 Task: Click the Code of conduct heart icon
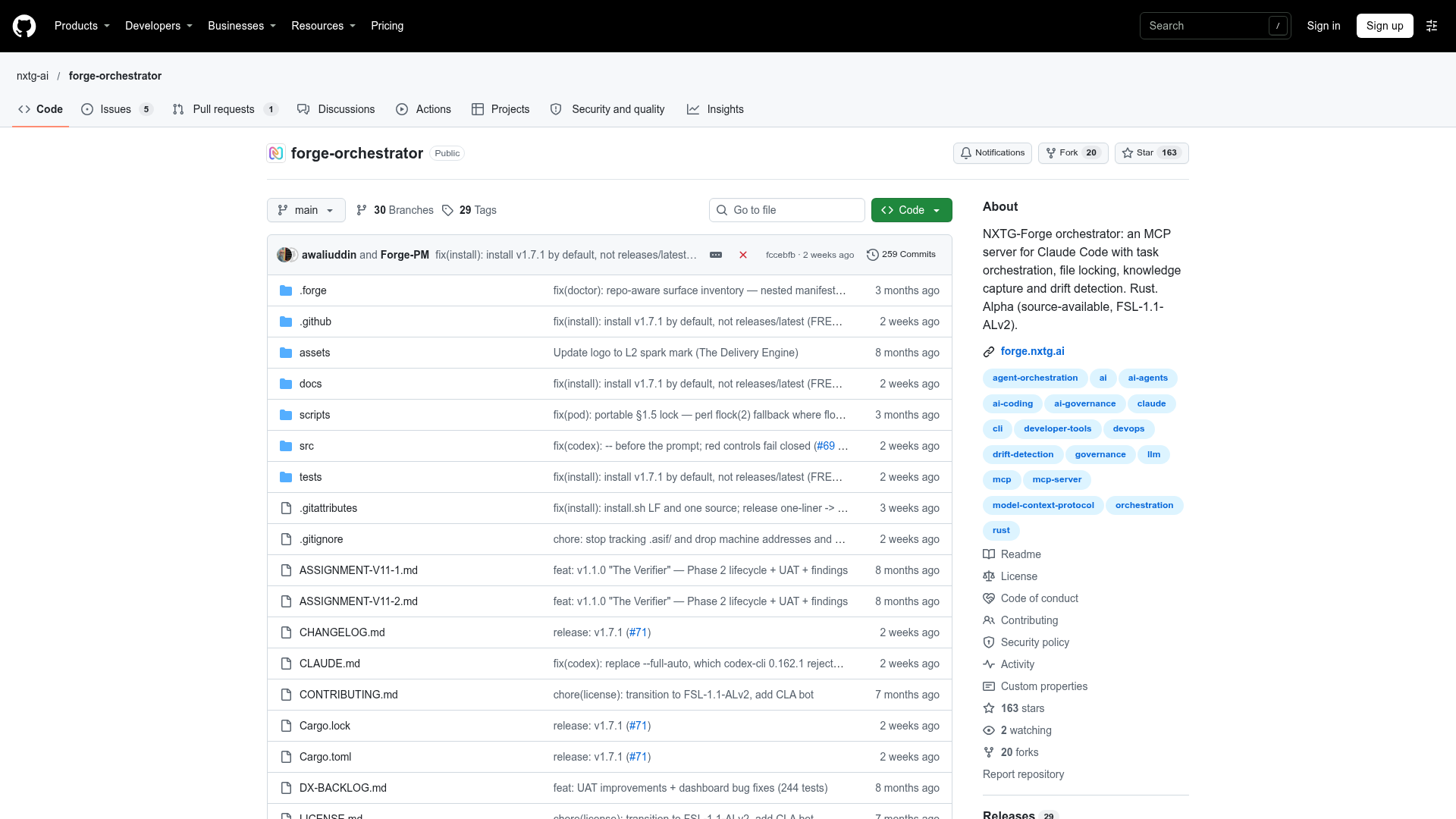coord(989,598)
